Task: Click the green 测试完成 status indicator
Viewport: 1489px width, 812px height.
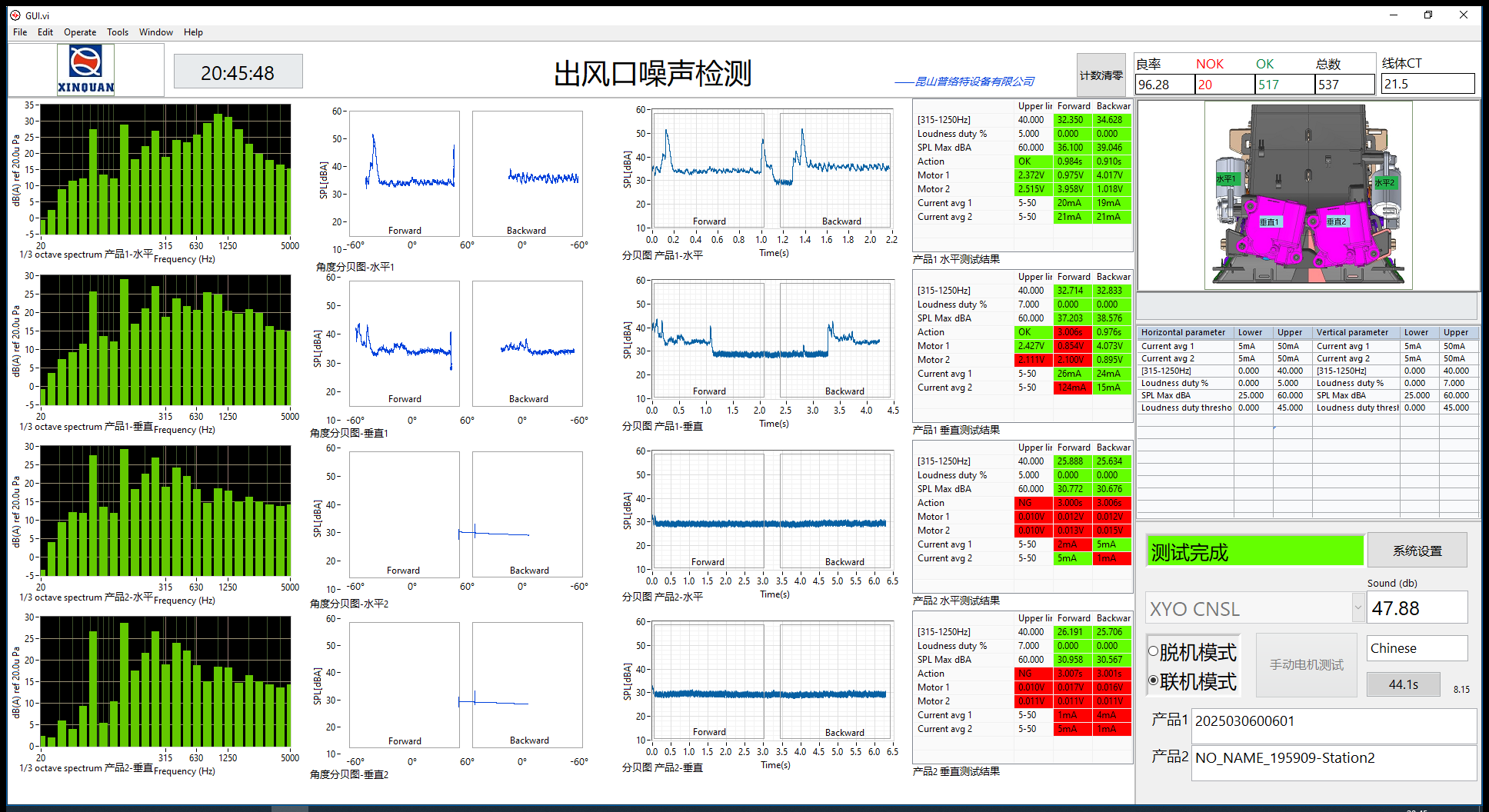Action: coord(1254,551)
